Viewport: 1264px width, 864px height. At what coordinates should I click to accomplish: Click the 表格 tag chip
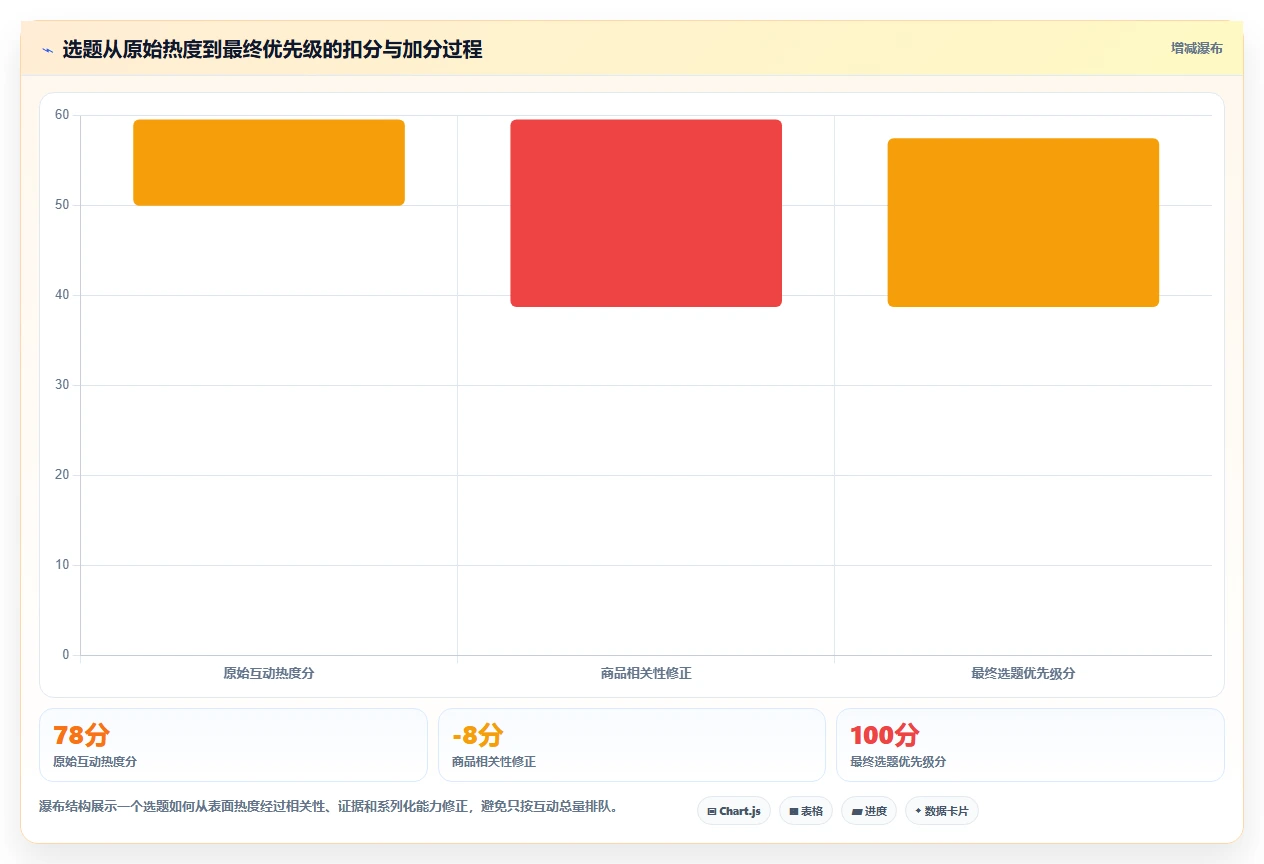tap(806, 811)
